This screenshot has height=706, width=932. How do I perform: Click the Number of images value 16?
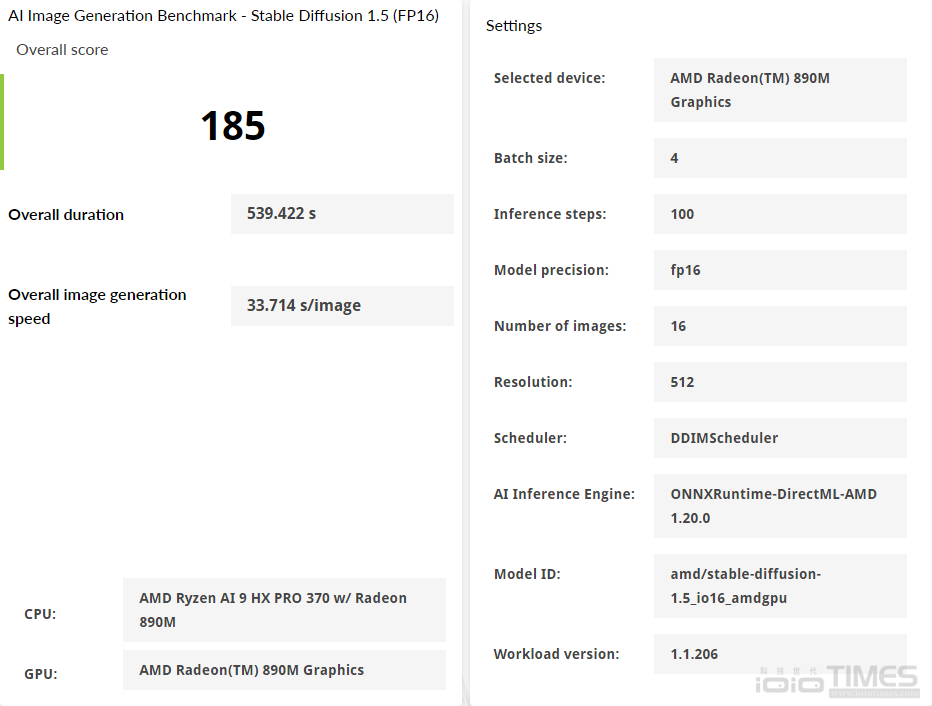tap(780, 326)
